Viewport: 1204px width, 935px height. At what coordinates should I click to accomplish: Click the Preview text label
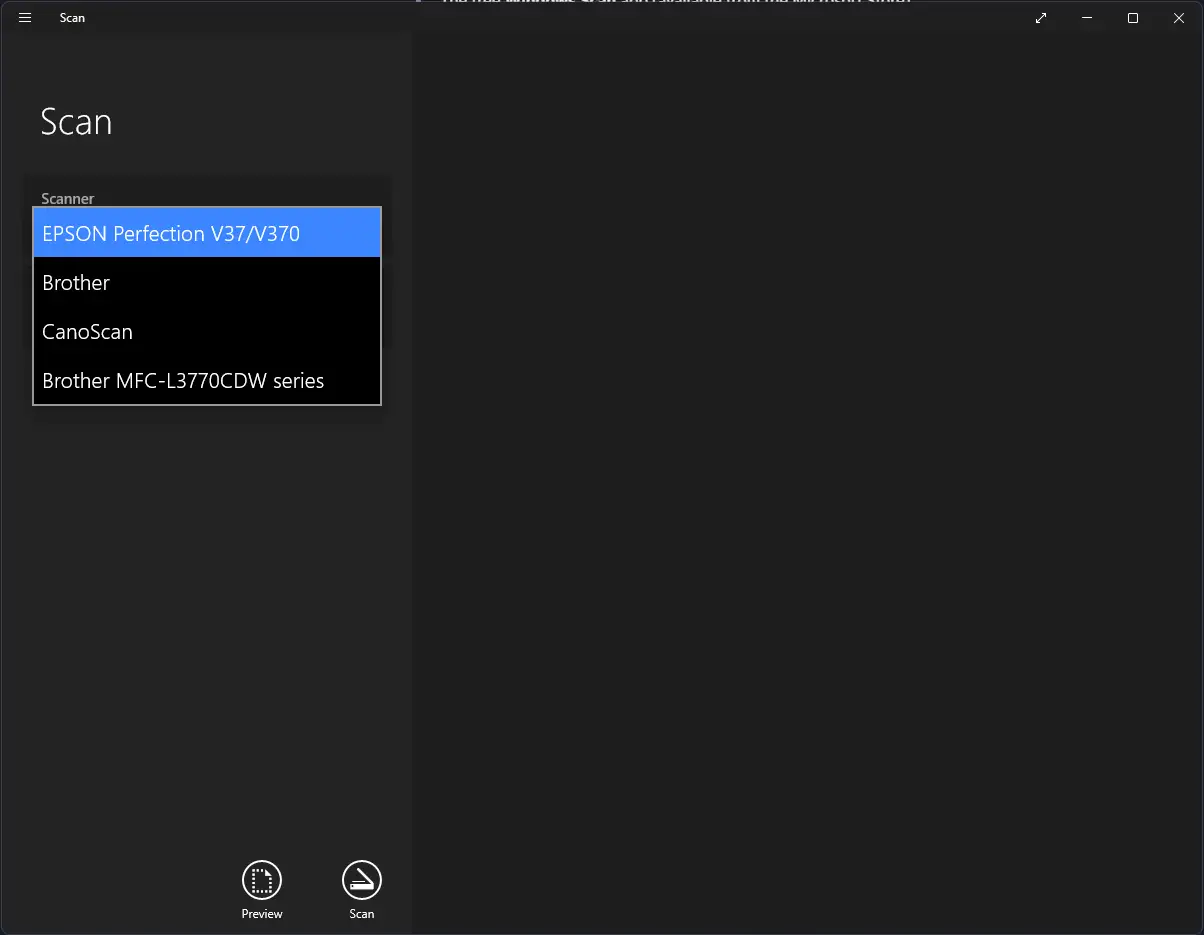click(x=262, y=914)
